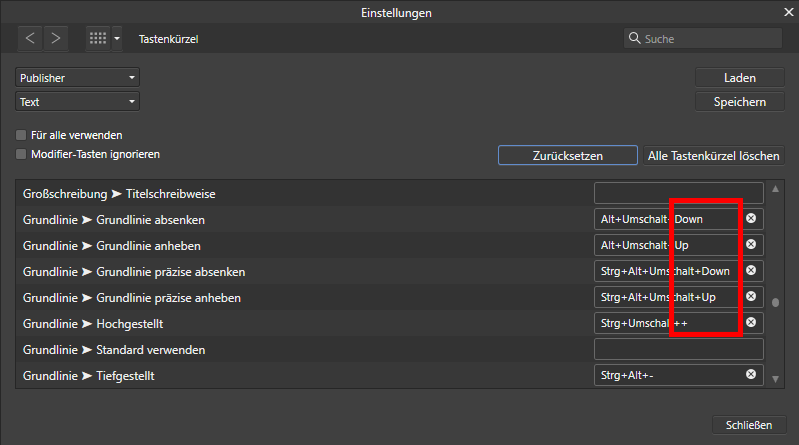Clear shortcut for Grundlinie anheben
799x445 pixels.
751,245
